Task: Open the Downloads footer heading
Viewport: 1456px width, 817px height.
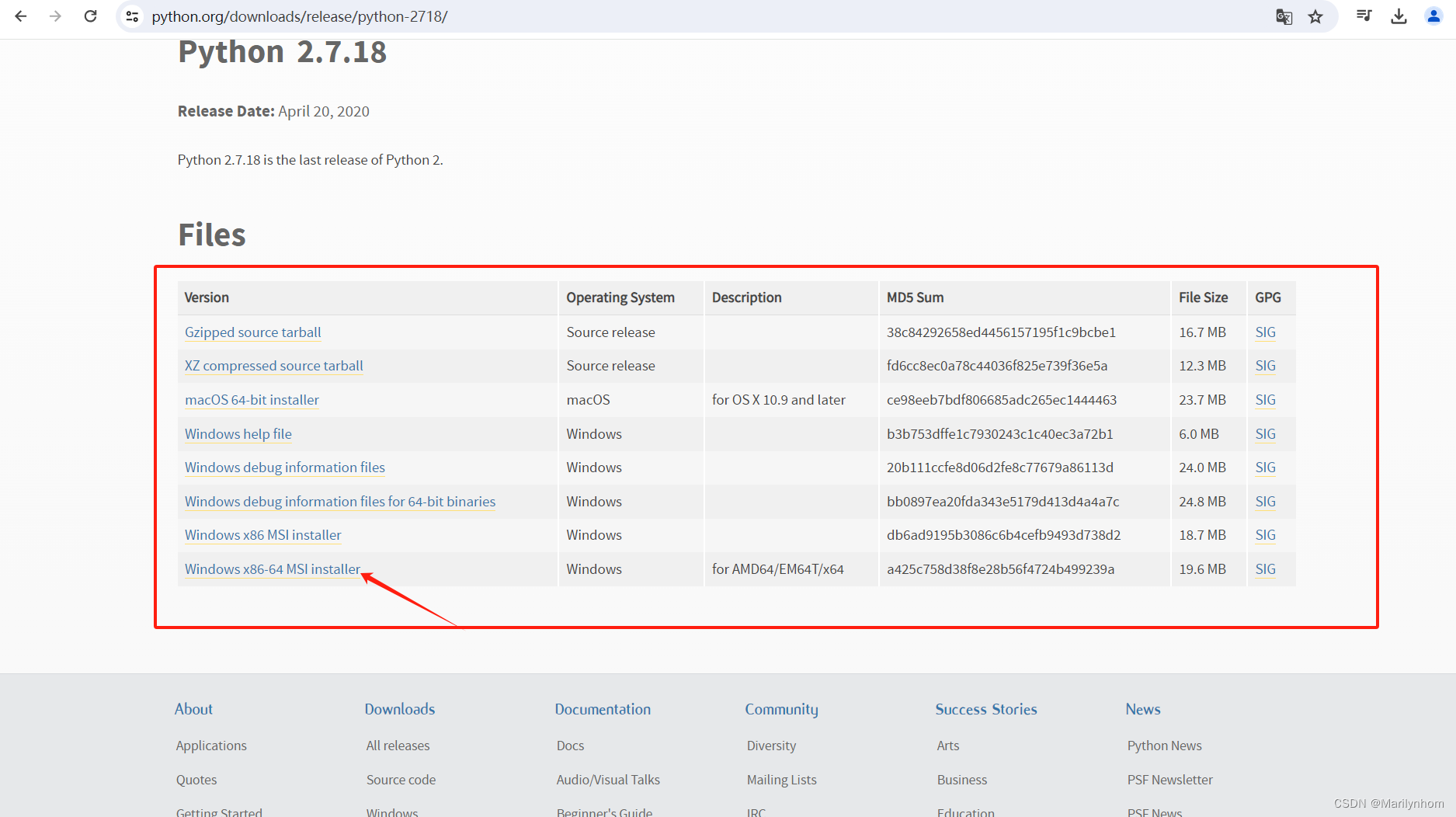Action: 400,709
